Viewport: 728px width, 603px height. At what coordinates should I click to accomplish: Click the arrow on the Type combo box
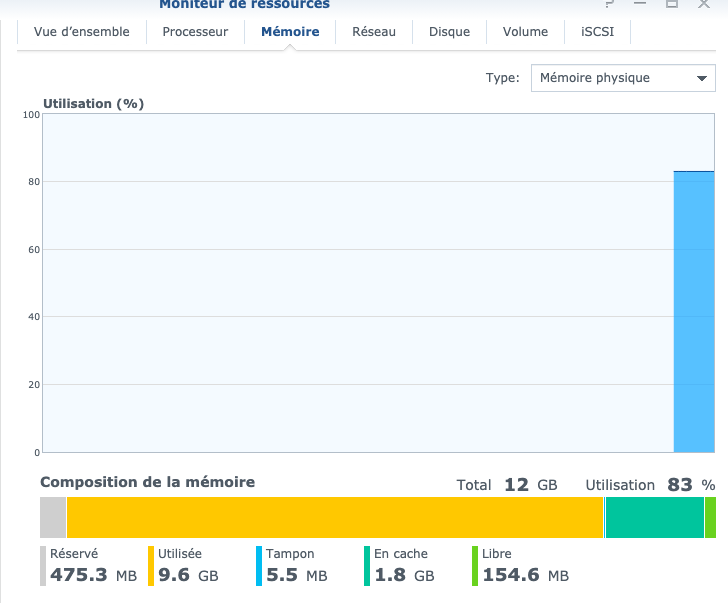pyautogui.click(x=702, y=78)
